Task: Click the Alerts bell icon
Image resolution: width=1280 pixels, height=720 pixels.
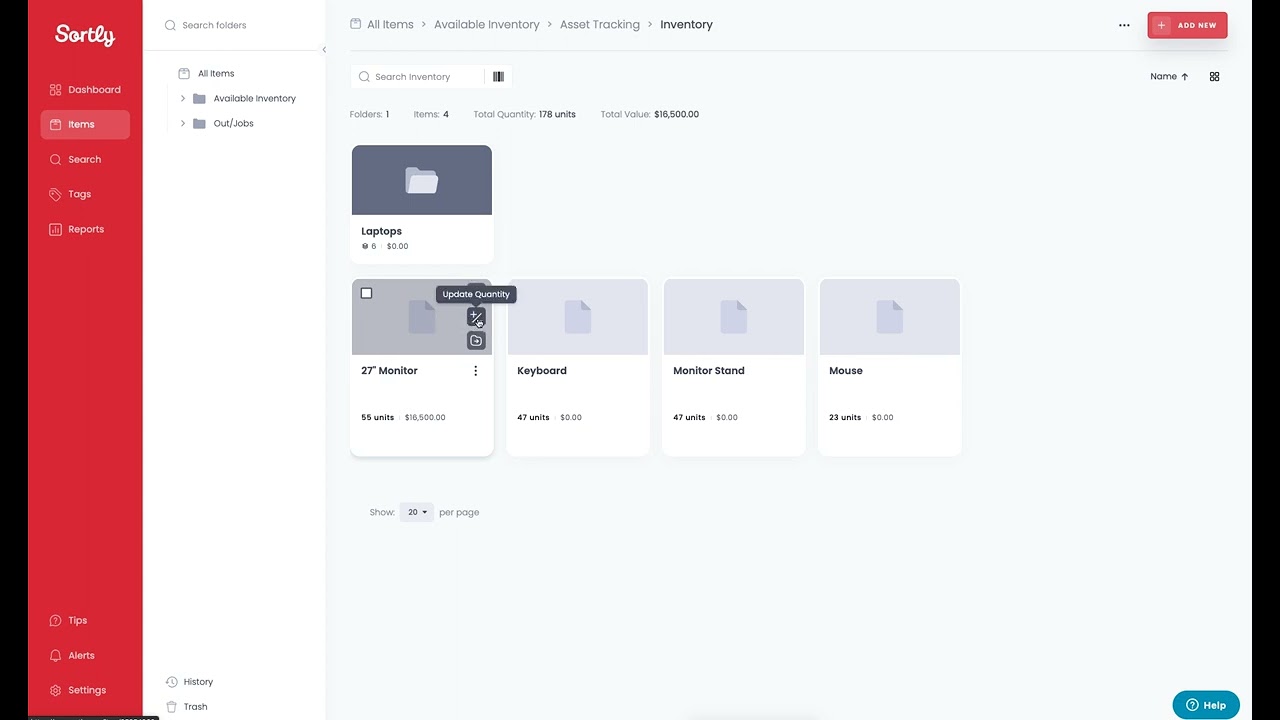Action: [x=56, y=655]
